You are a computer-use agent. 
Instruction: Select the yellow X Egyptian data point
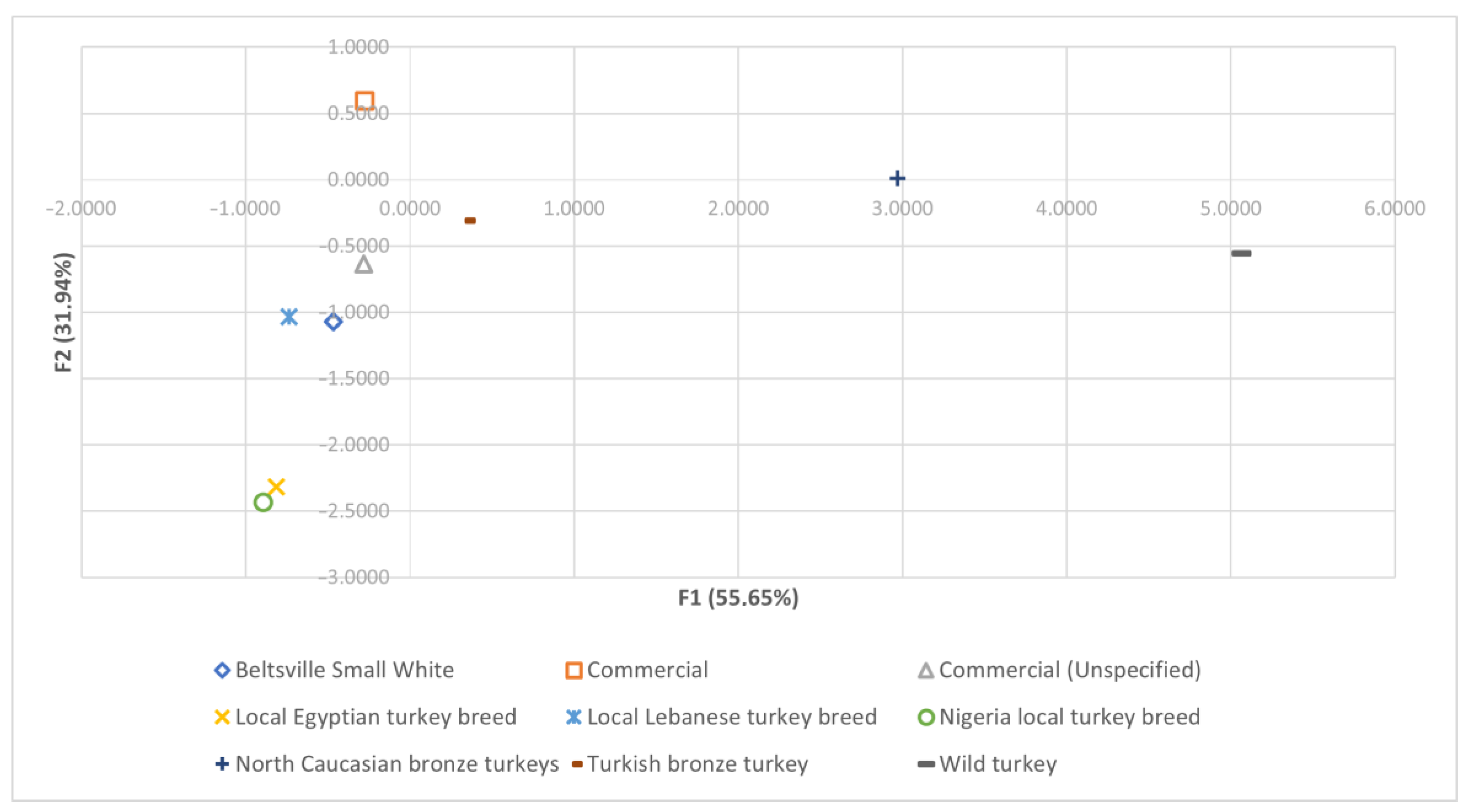276,487
